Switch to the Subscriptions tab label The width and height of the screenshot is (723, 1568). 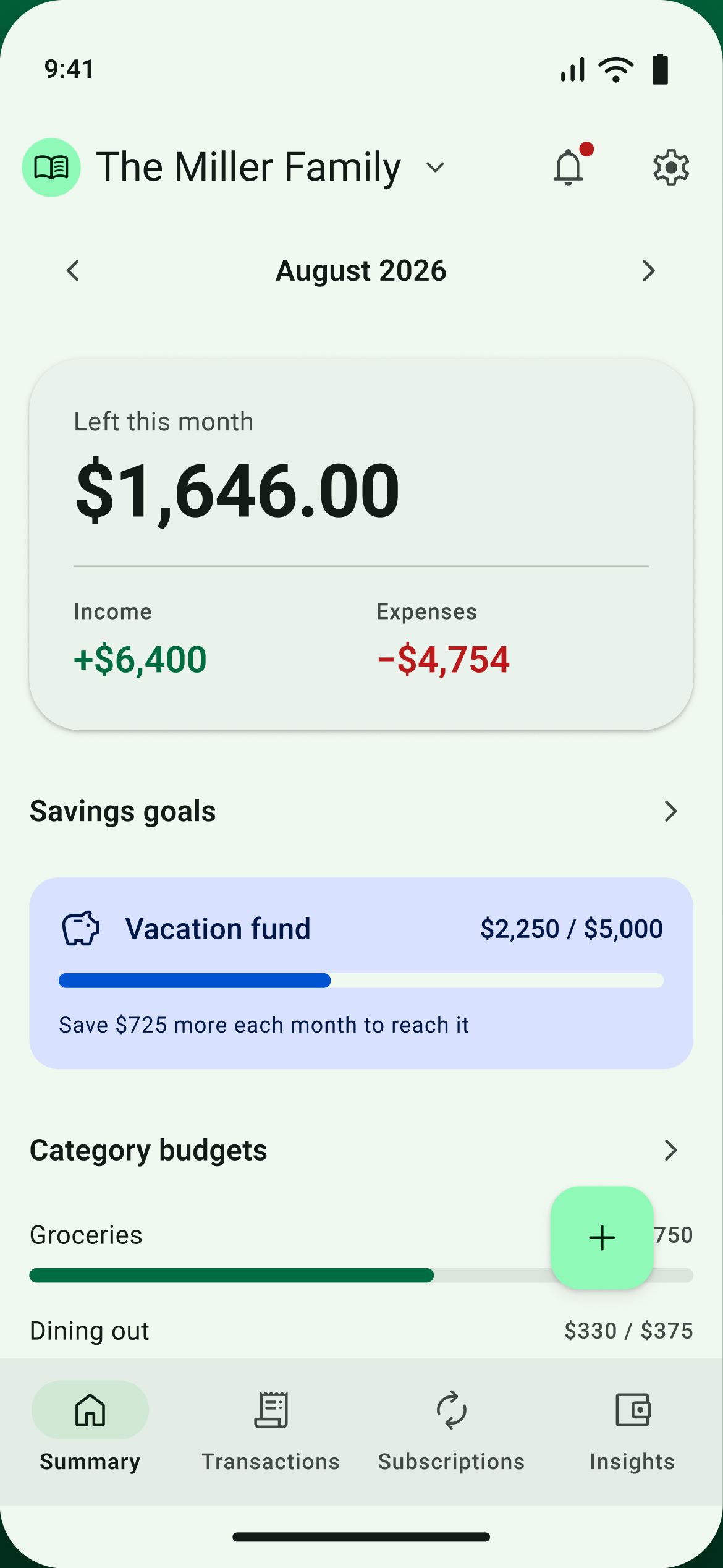452,1462
